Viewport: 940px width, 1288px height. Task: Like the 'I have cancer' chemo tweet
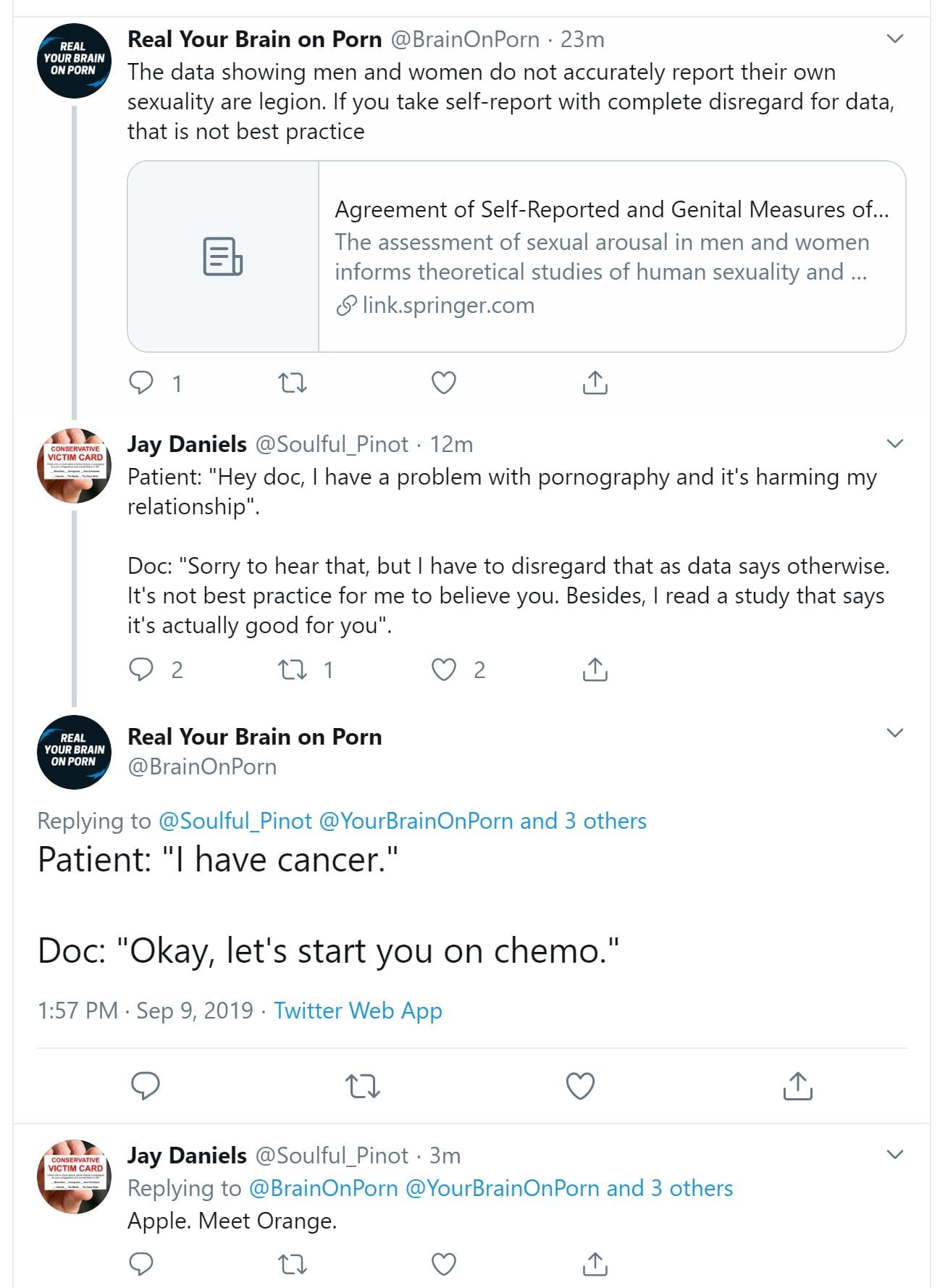tap(580, 1086)
